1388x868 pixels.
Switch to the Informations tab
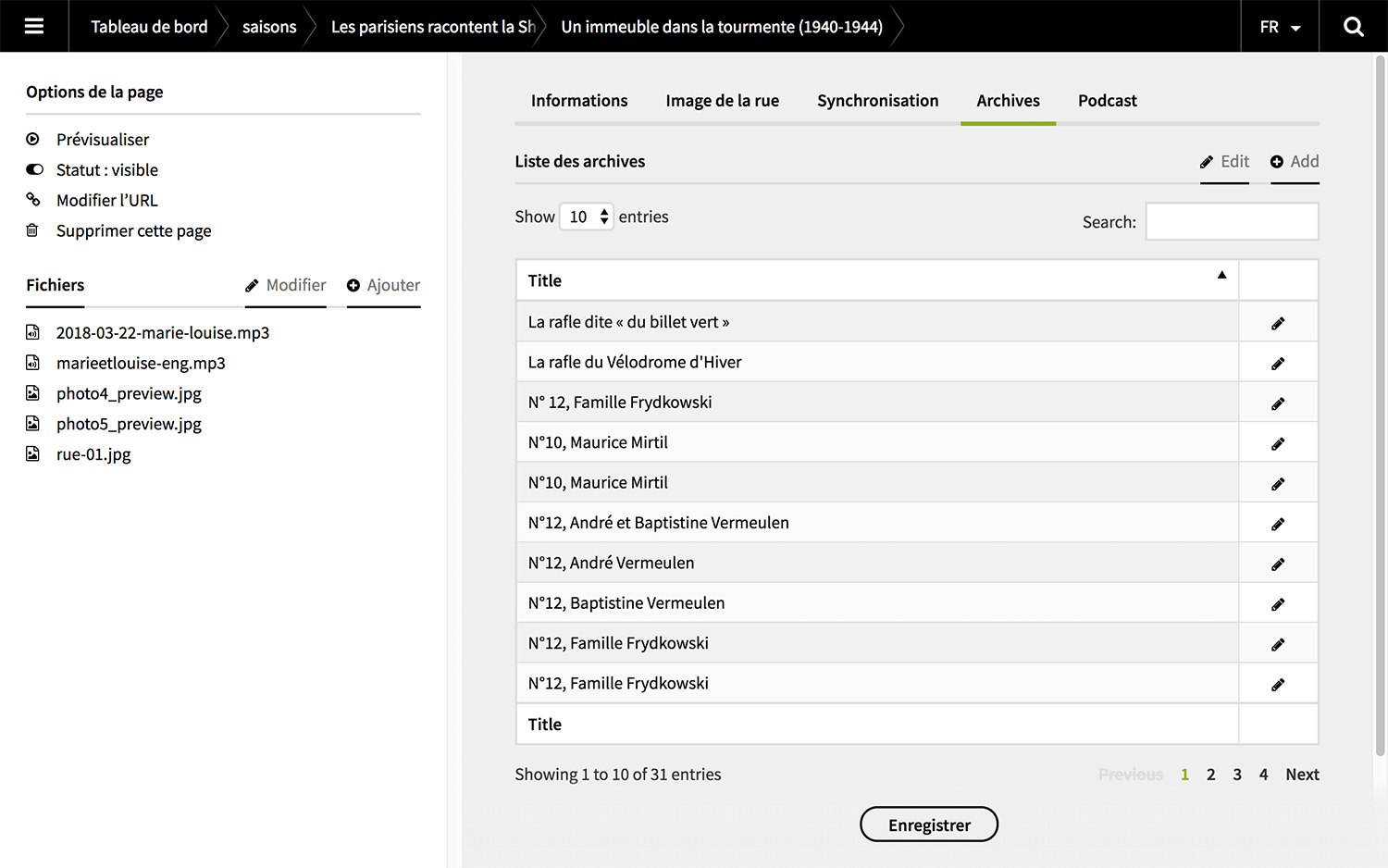(579, 101)
